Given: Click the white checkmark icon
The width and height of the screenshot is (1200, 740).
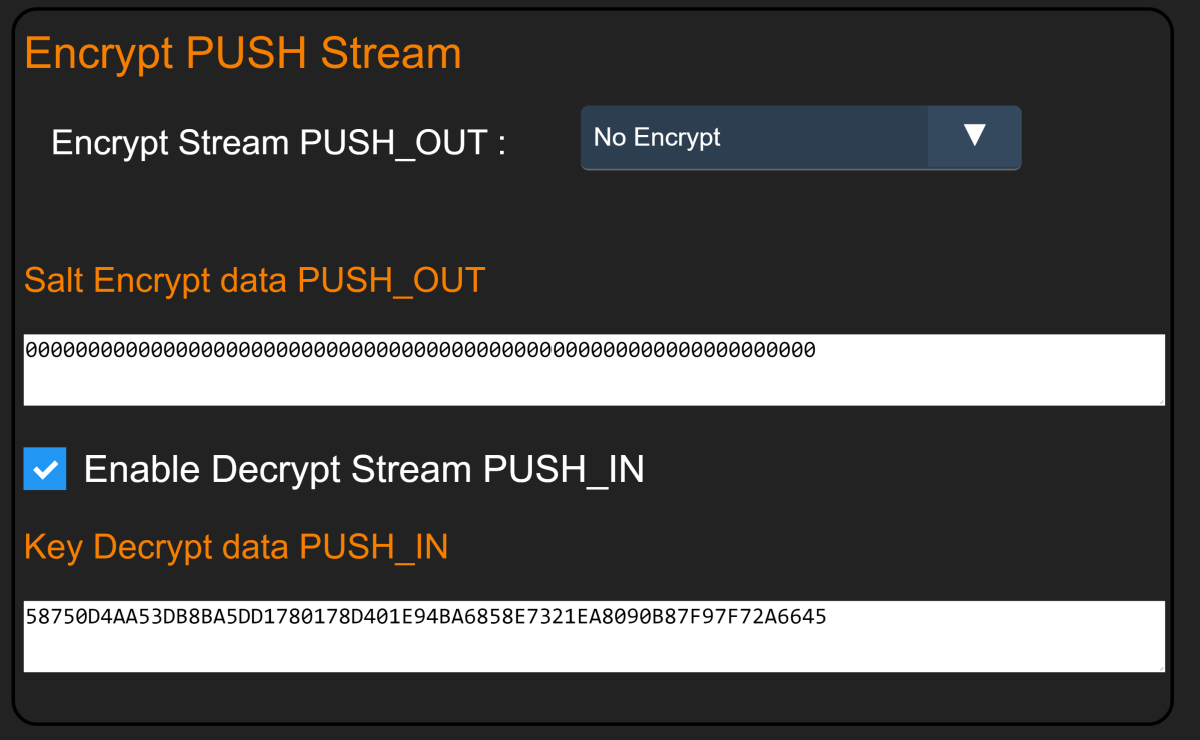Looking at the screenshot, I should tap(45, 470).
